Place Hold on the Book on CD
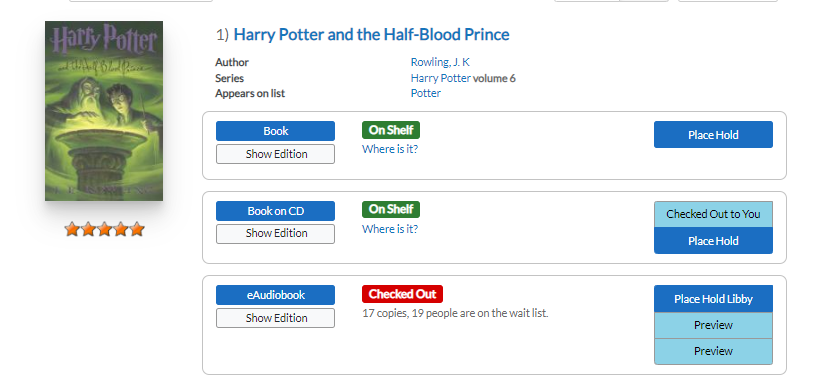Viewport: 828px width, 385px height. click(713, 241)
